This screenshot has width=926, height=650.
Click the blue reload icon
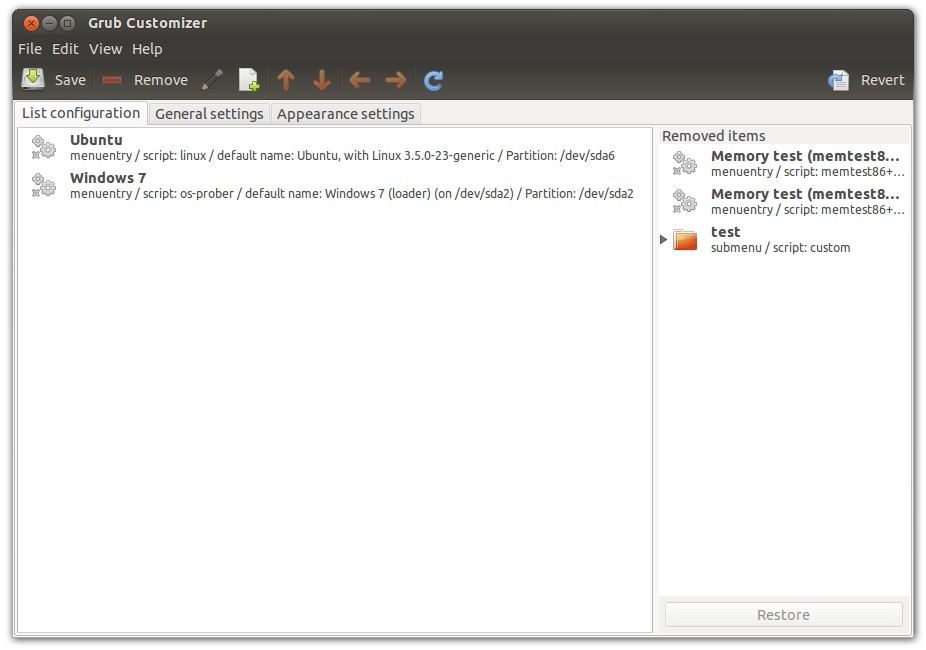click(x=433, y=80)
